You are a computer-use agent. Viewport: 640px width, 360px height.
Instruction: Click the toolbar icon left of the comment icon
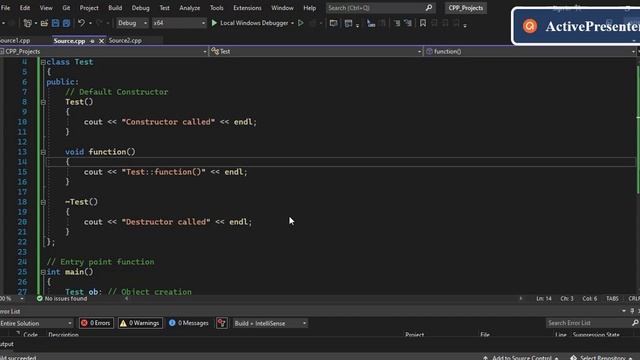click(x=348, y=23)
